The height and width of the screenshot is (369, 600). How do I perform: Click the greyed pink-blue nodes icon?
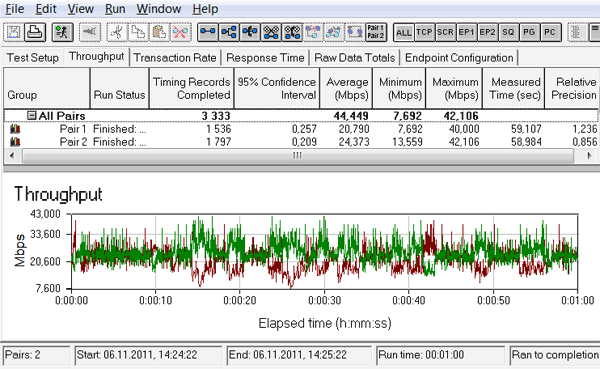click(x=313, y=32)
